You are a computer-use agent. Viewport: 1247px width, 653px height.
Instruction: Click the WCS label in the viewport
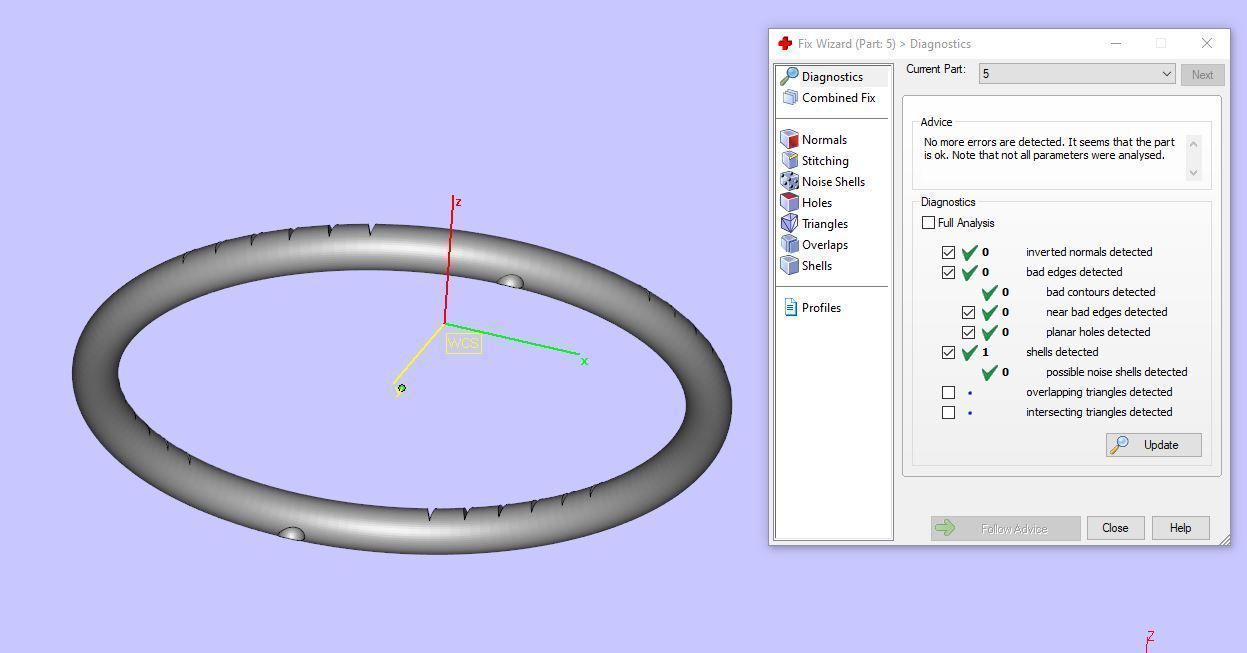(463, 343)
